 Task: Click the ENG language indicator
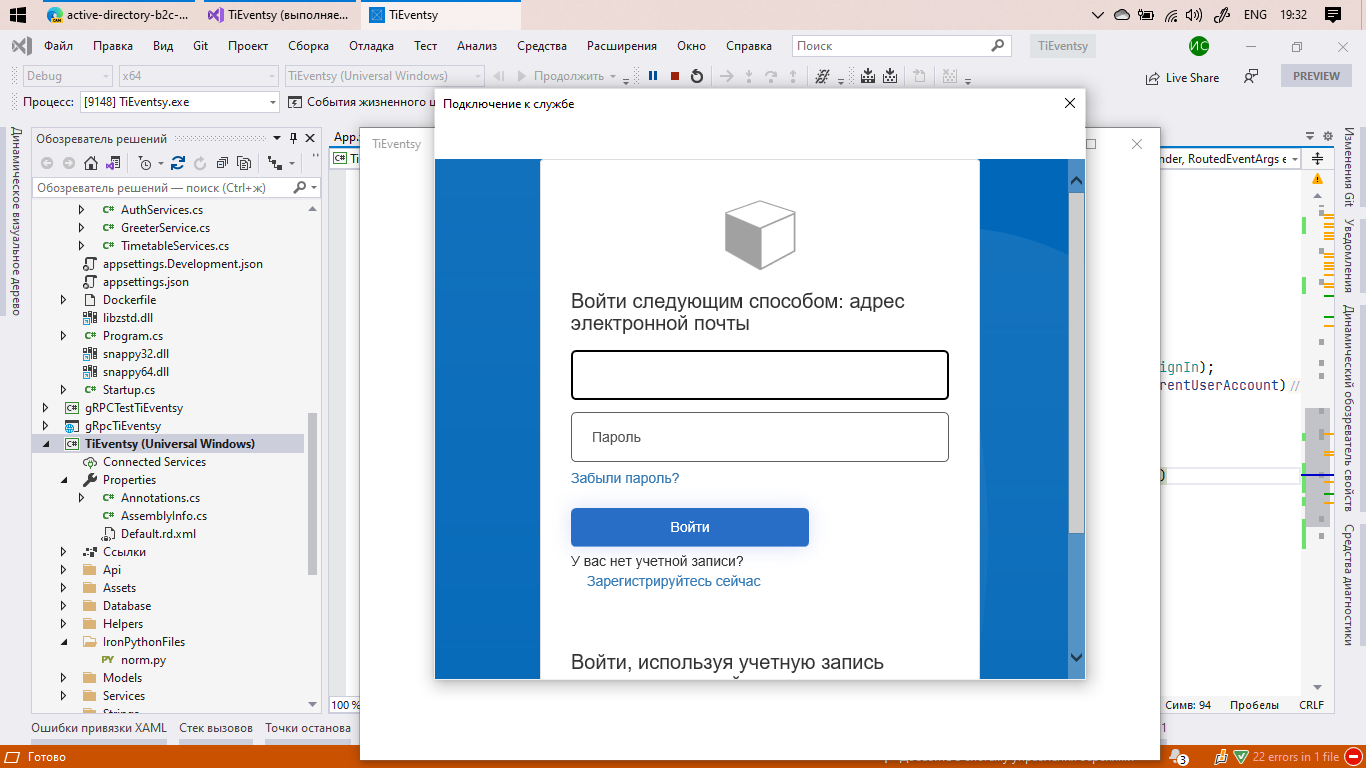(x=1254, y=15)
